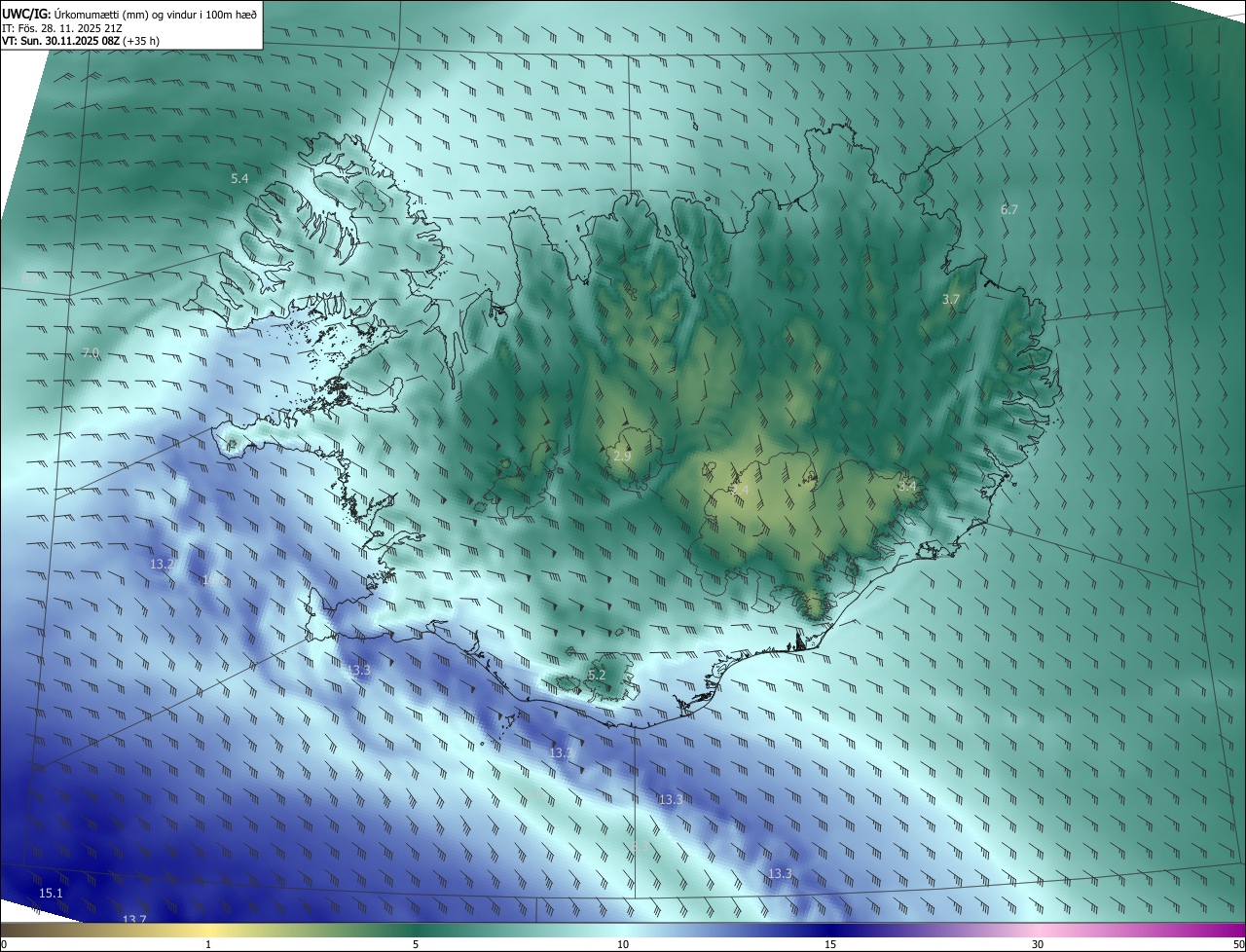Click the 'VT: Sun. 30.11.2025 08Z (+35 h)' line

pyautogui.click(x=81, y=42)
